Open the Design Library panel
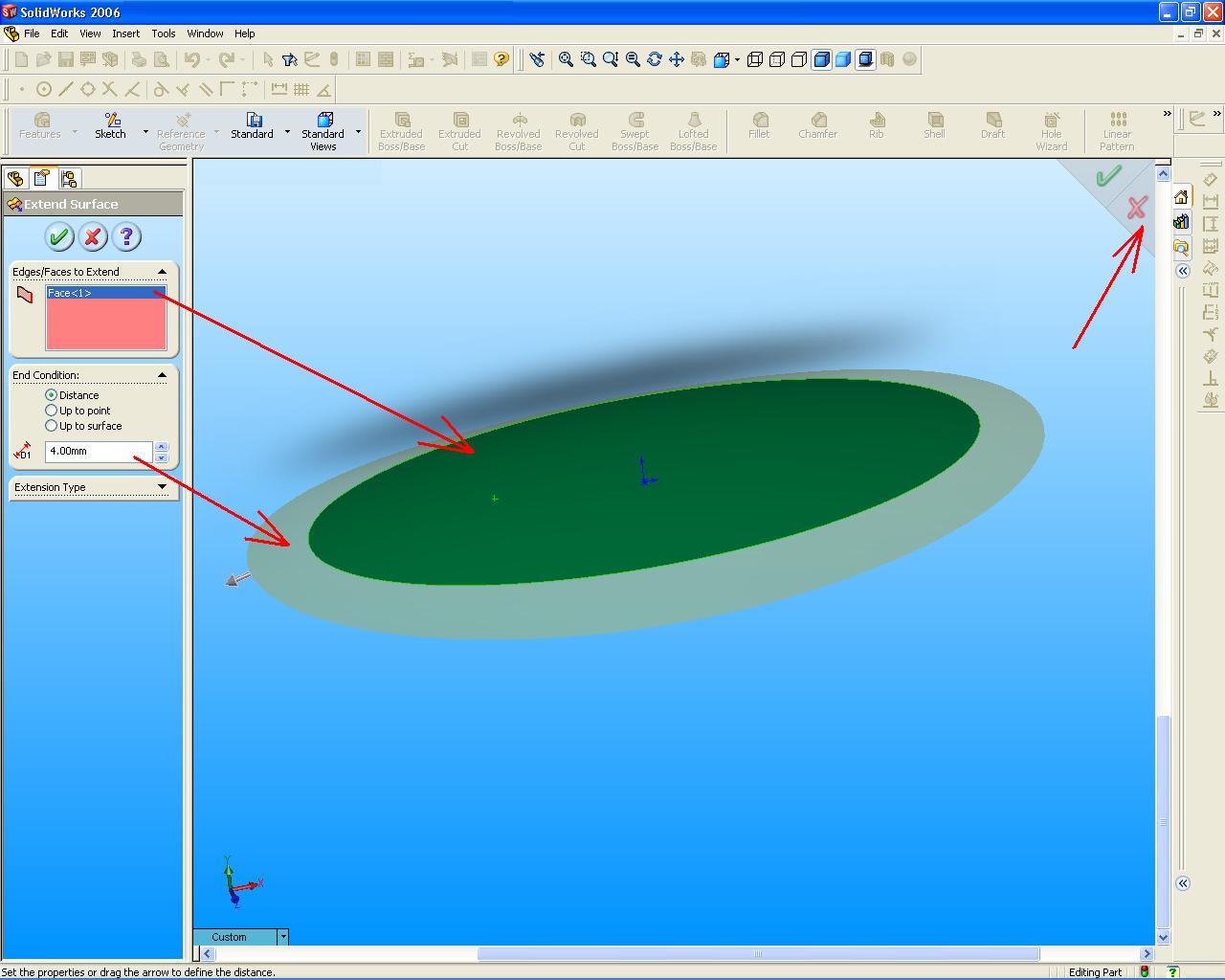Screen dimensions: 1225x980 click(1181, 221)
